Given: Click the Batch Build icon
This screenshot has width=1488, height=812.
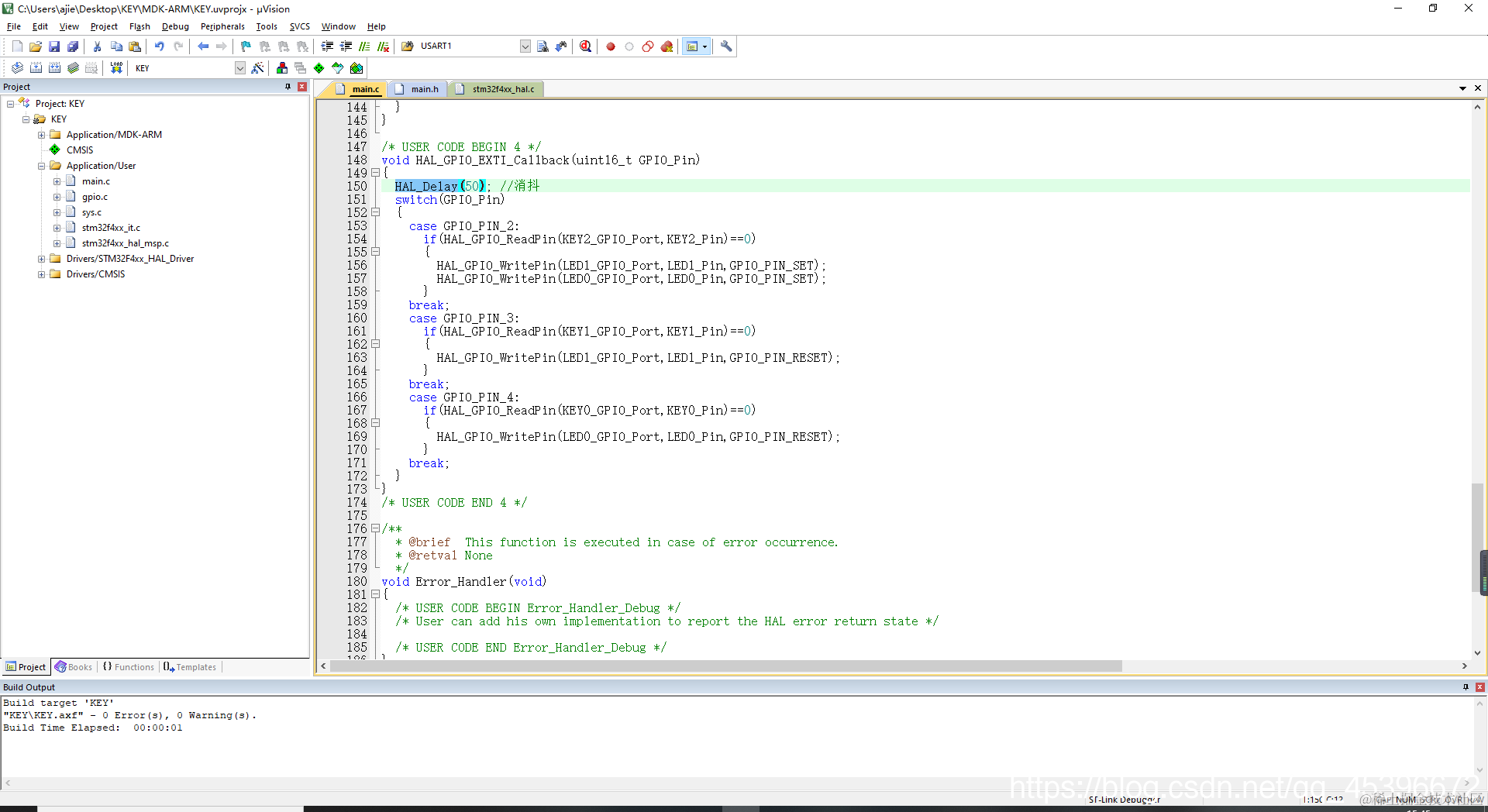Looking at the screenshot, I should tap(73, 68).
